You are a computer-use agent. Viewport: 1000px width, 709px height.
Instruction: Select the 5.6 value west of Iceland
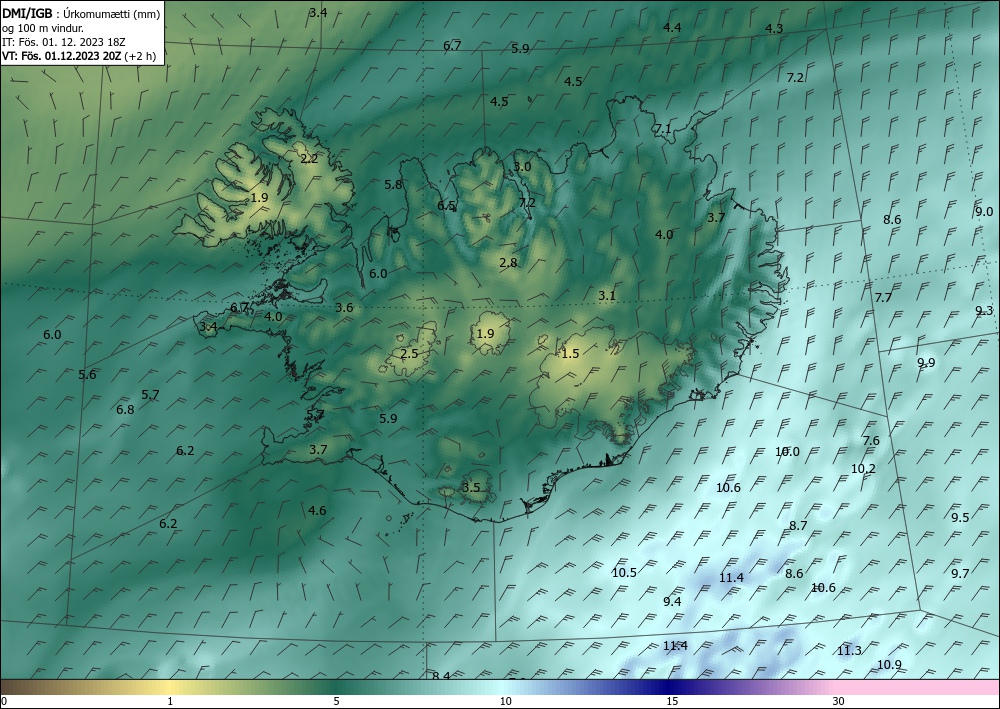pos(87,374)
